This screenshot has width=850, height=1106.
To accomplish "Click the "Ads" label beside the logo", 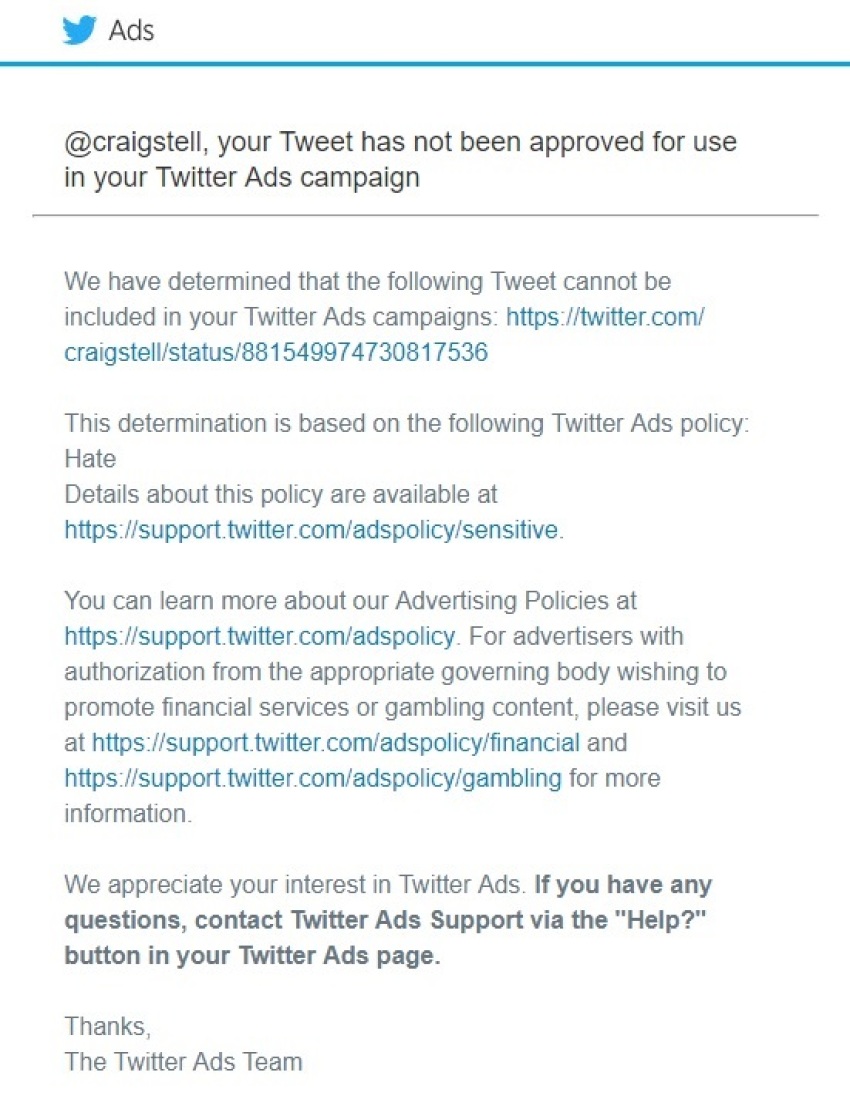I will click(x=131, y=31).
